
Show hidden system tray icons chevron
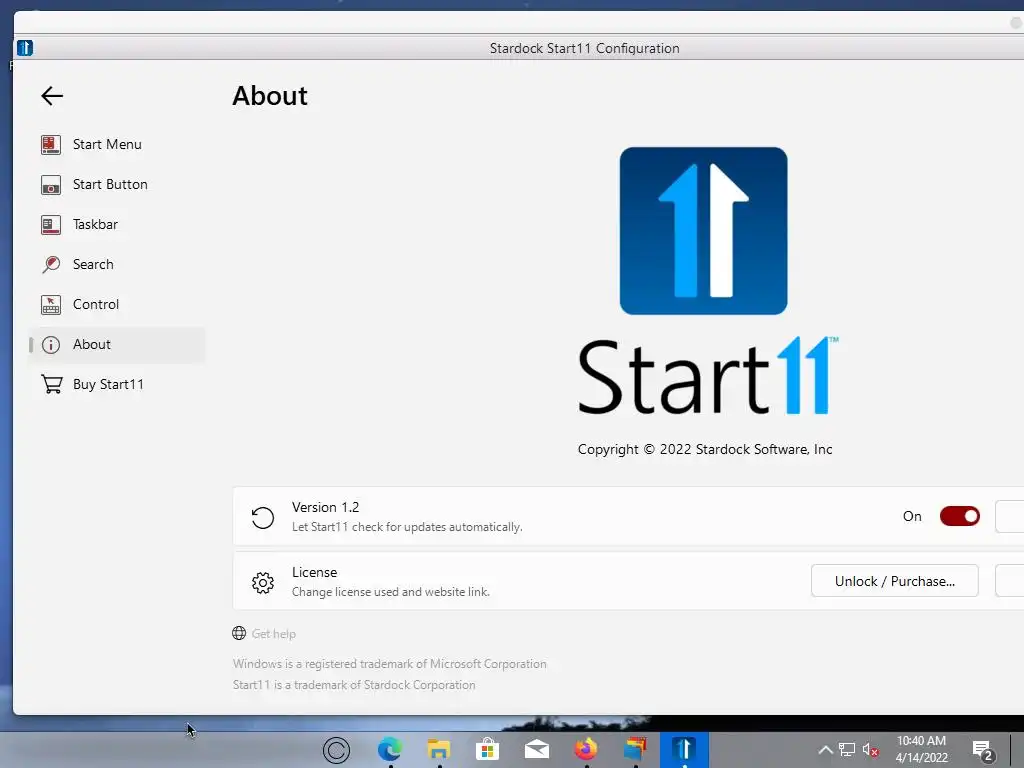click(x=825, y=750)
